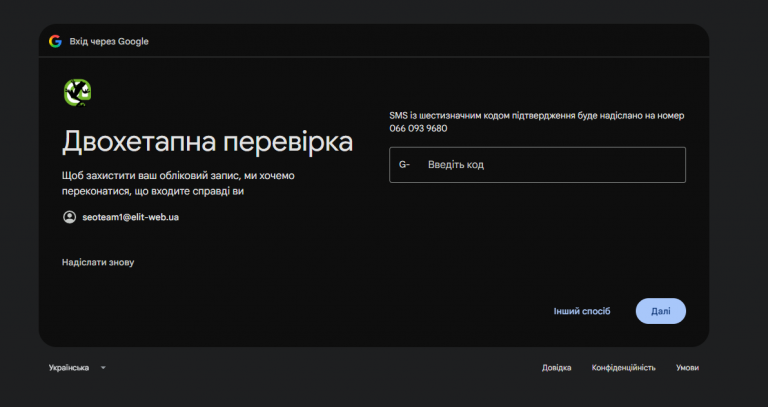The image size is (768, 407).
Task: Open the Конфіденційність link
Action: pos(624,368)
